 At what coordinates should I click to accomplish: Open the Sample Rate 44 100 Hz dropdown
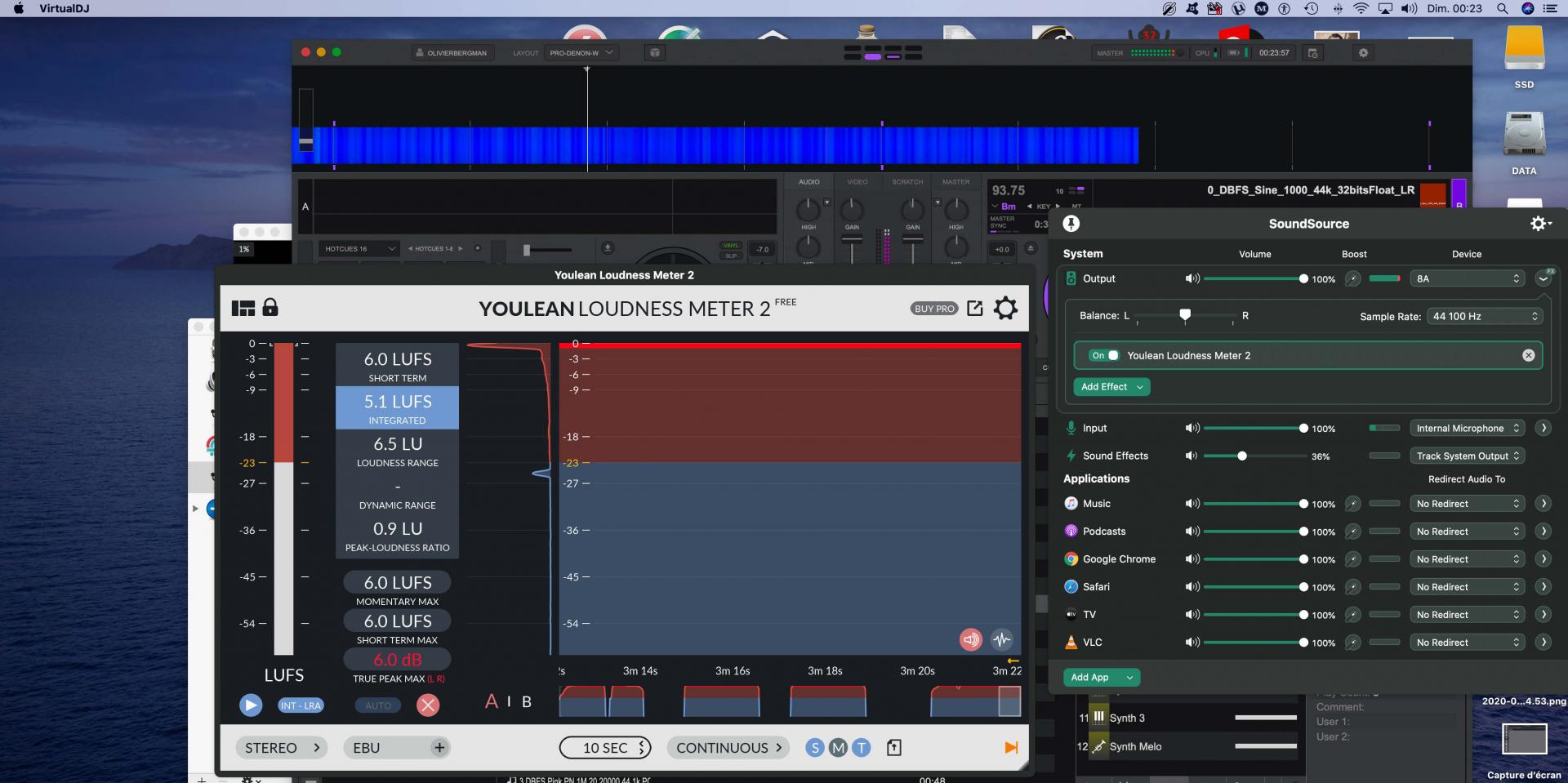1484,316
